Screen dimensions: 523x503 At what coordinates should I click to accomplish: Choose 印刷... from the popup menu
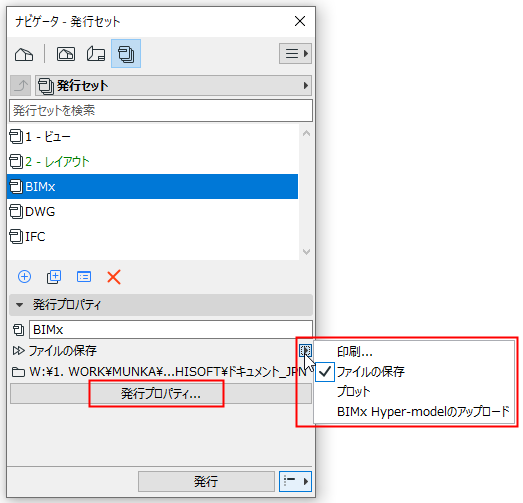(414, 352)
